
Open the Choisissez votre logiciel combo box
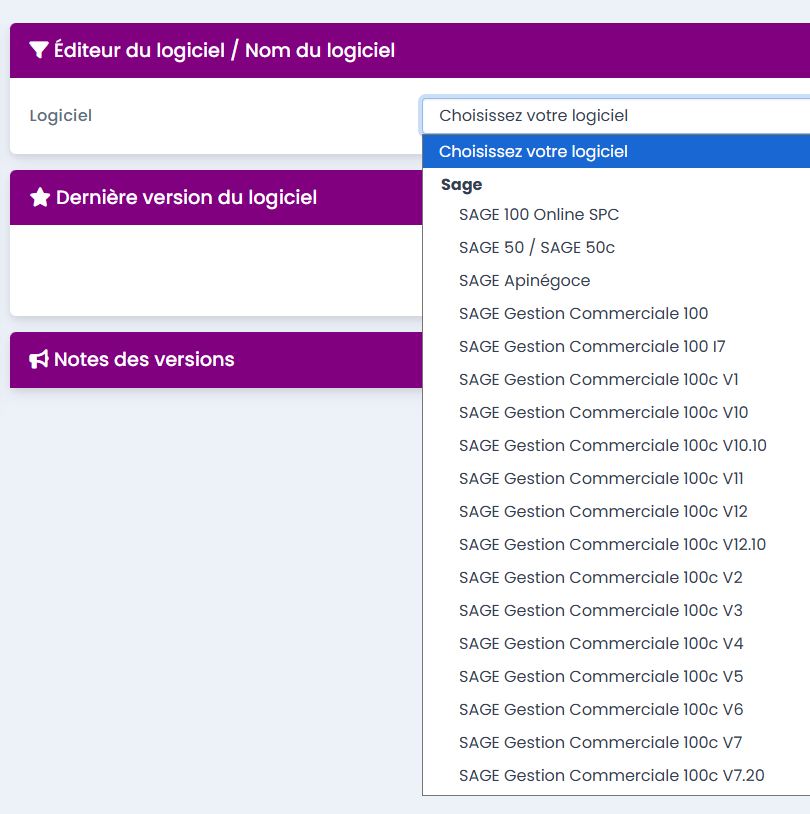pos(616,115)
